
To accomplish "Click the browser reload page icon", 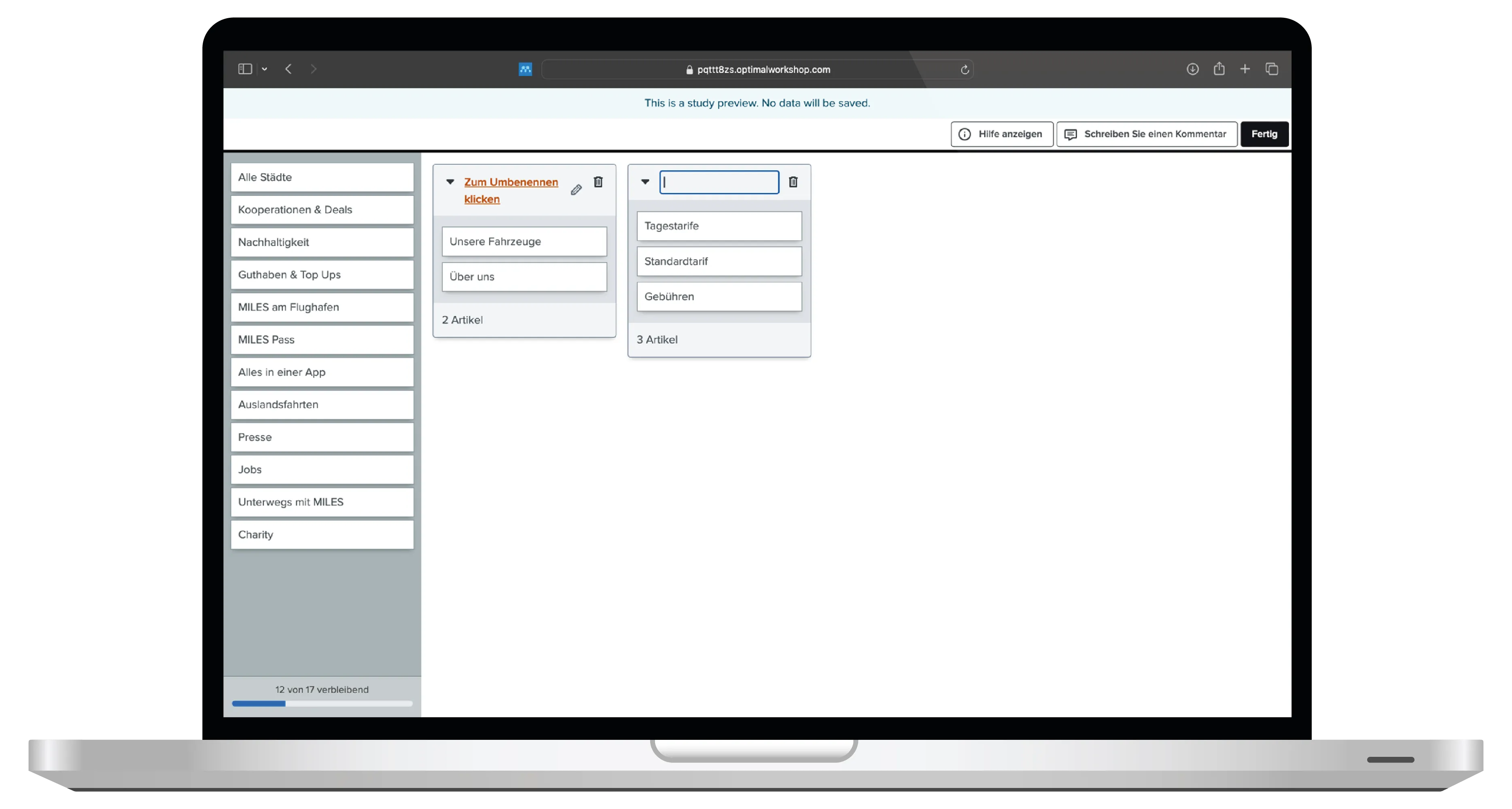I will [x=964, y=70].
